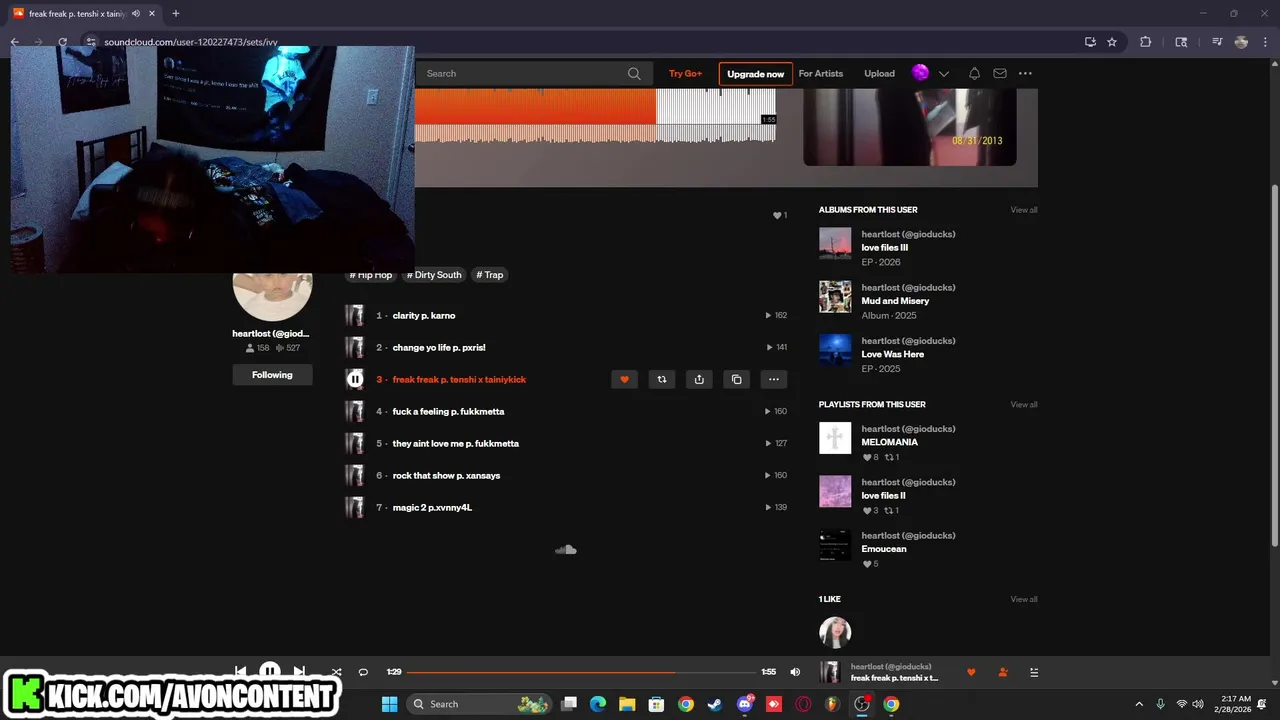
Task: Open the purple profile avatar menu
Action: (x=920, y=72)
